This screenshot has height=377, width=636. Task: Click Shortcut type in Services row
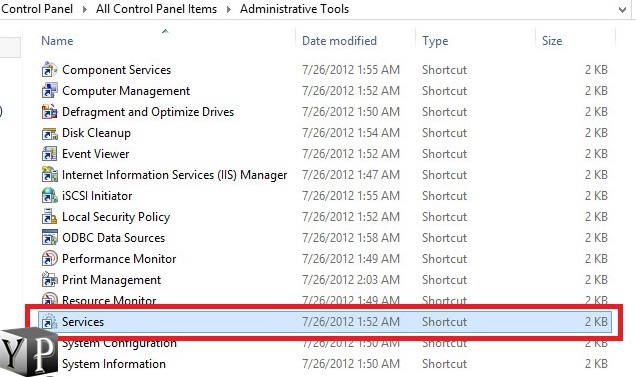(444, 322)
